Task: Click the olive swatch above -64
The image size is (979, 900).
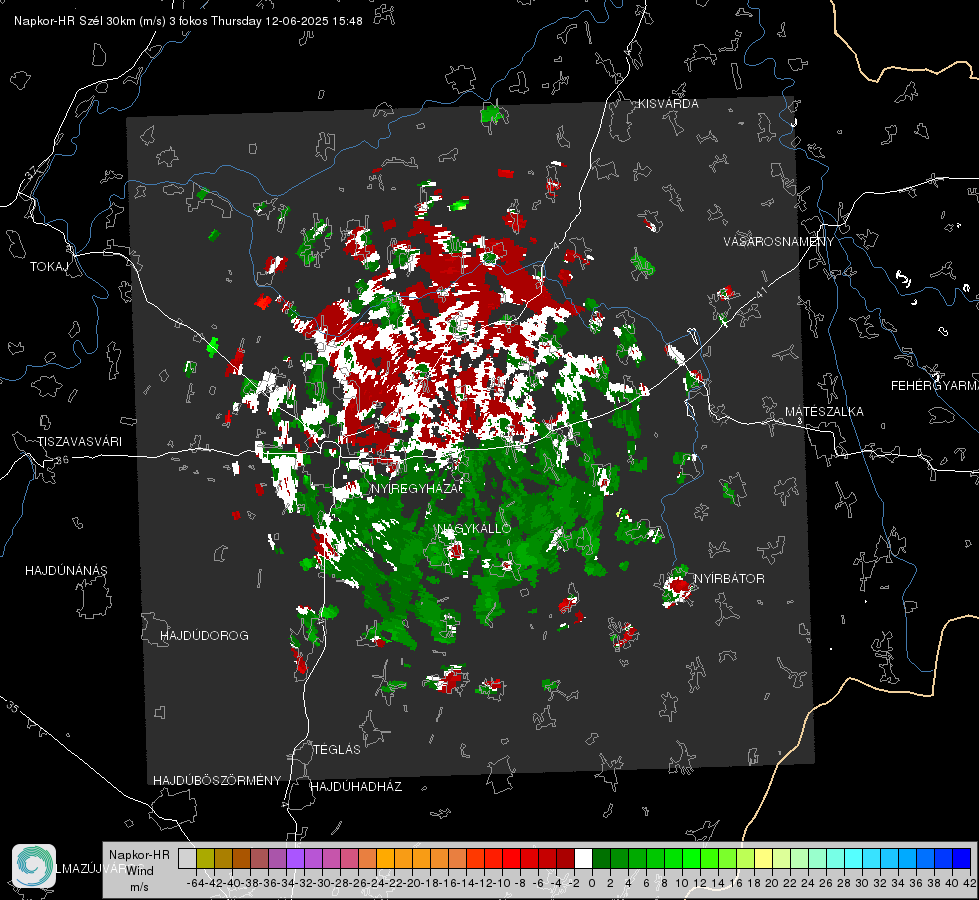Action: pyautogui.click(x=205, y=858)
